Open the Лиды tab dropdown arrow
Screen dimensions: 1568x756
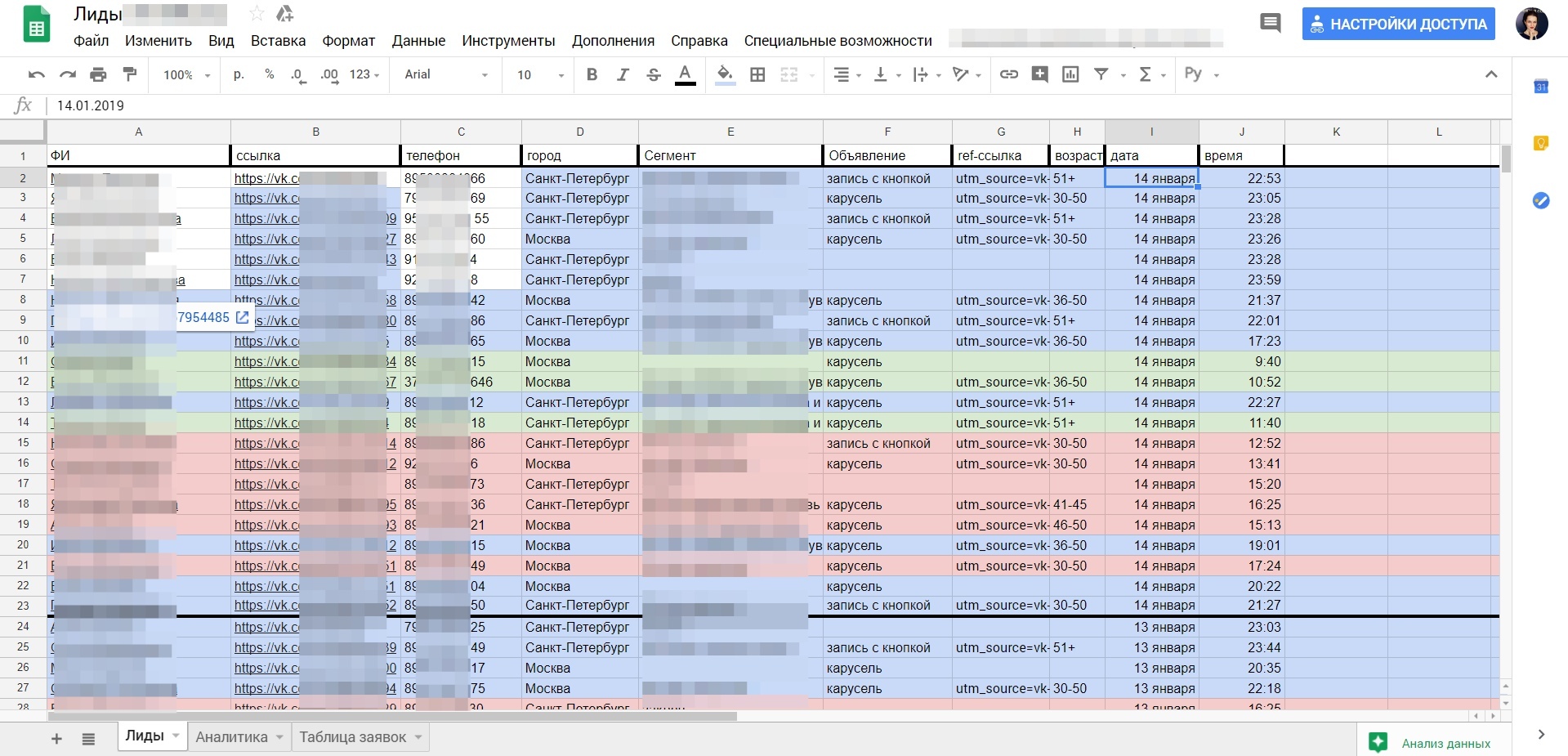coord(175,736)
